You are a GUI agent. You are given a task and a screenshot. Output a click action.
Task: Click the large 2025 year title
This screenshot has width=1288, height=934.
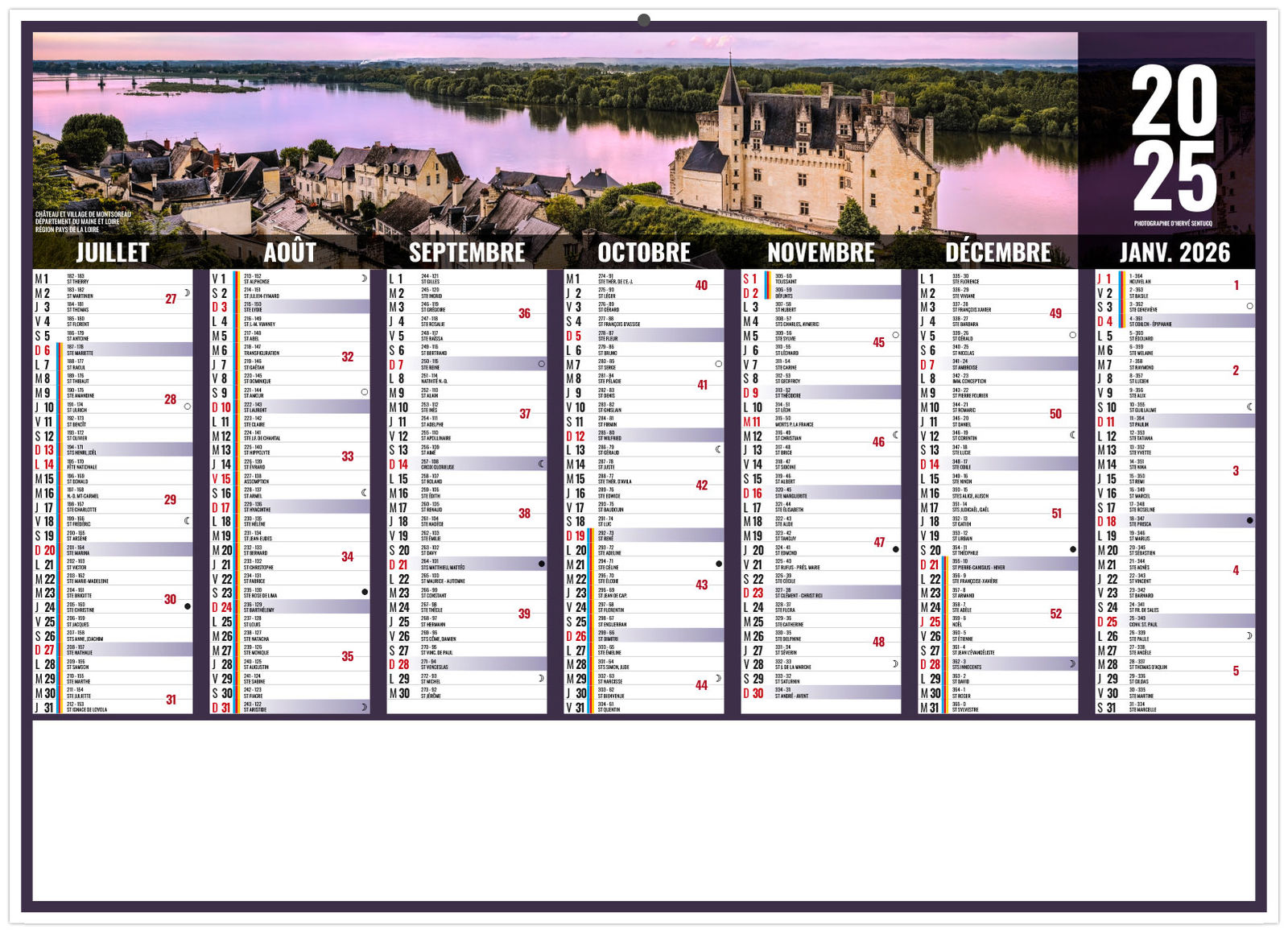(x=1174, y=138)
